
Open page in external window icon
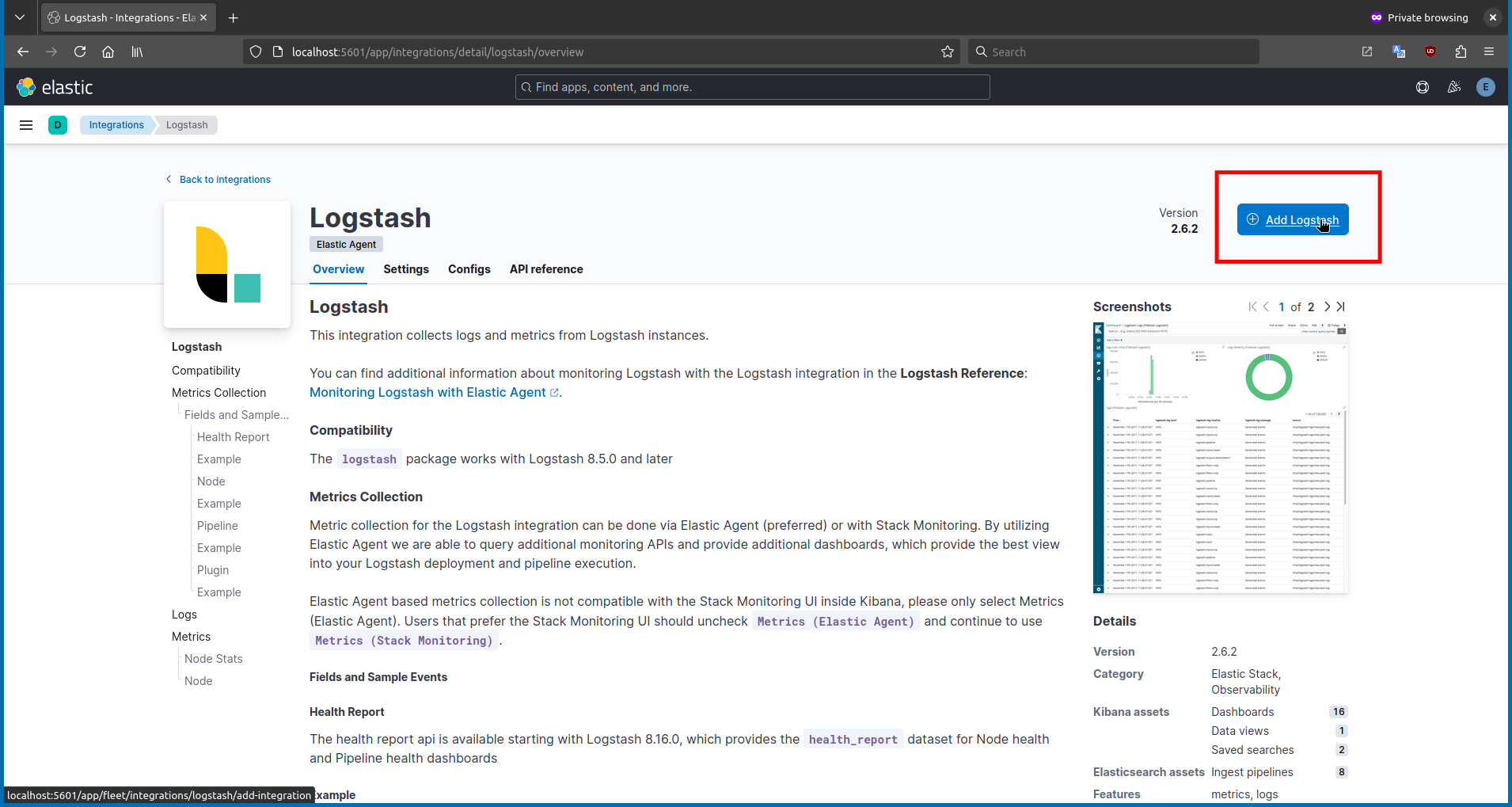point(1367,51)
